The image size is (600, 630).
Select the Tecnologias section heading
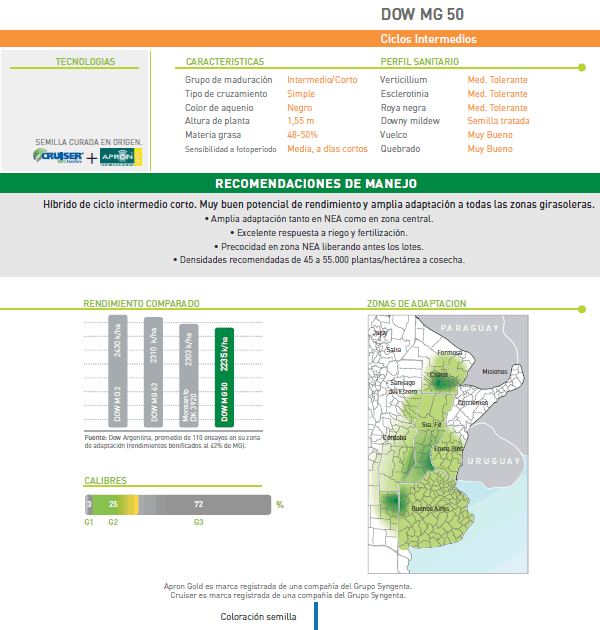point(85,62)
